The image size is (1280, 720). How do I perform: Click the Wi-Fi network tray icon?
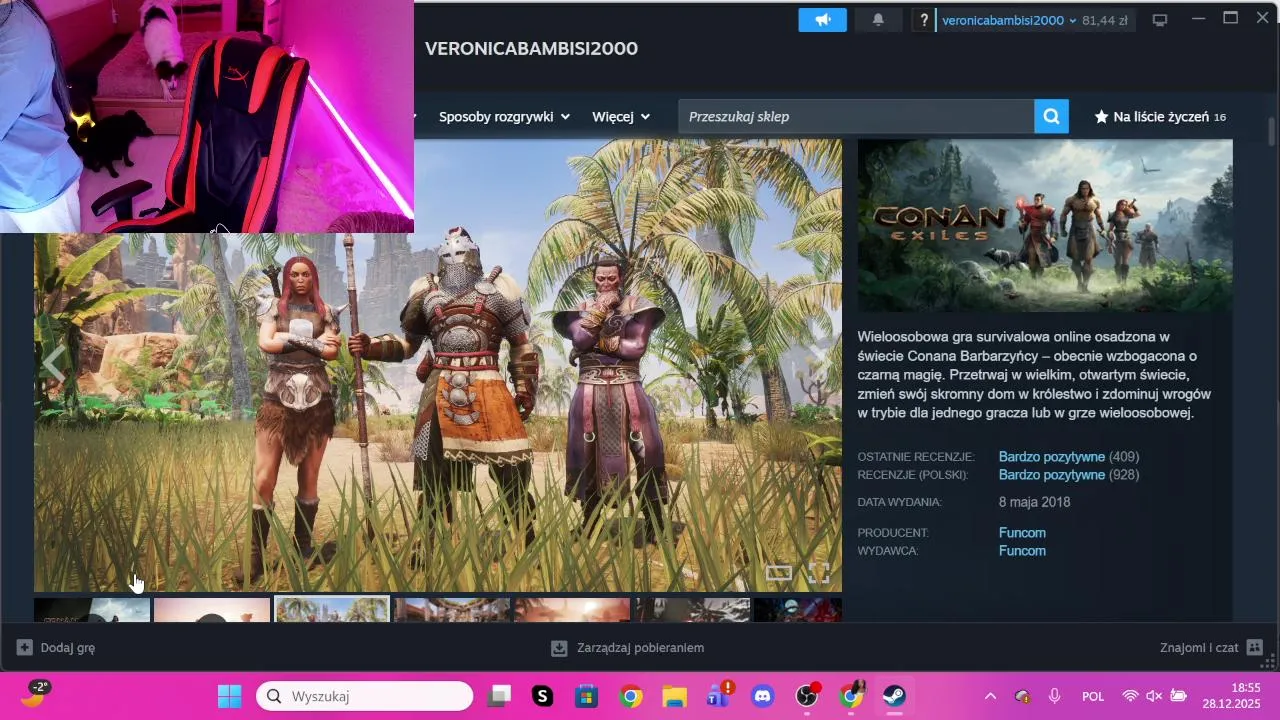[1130, 696]
